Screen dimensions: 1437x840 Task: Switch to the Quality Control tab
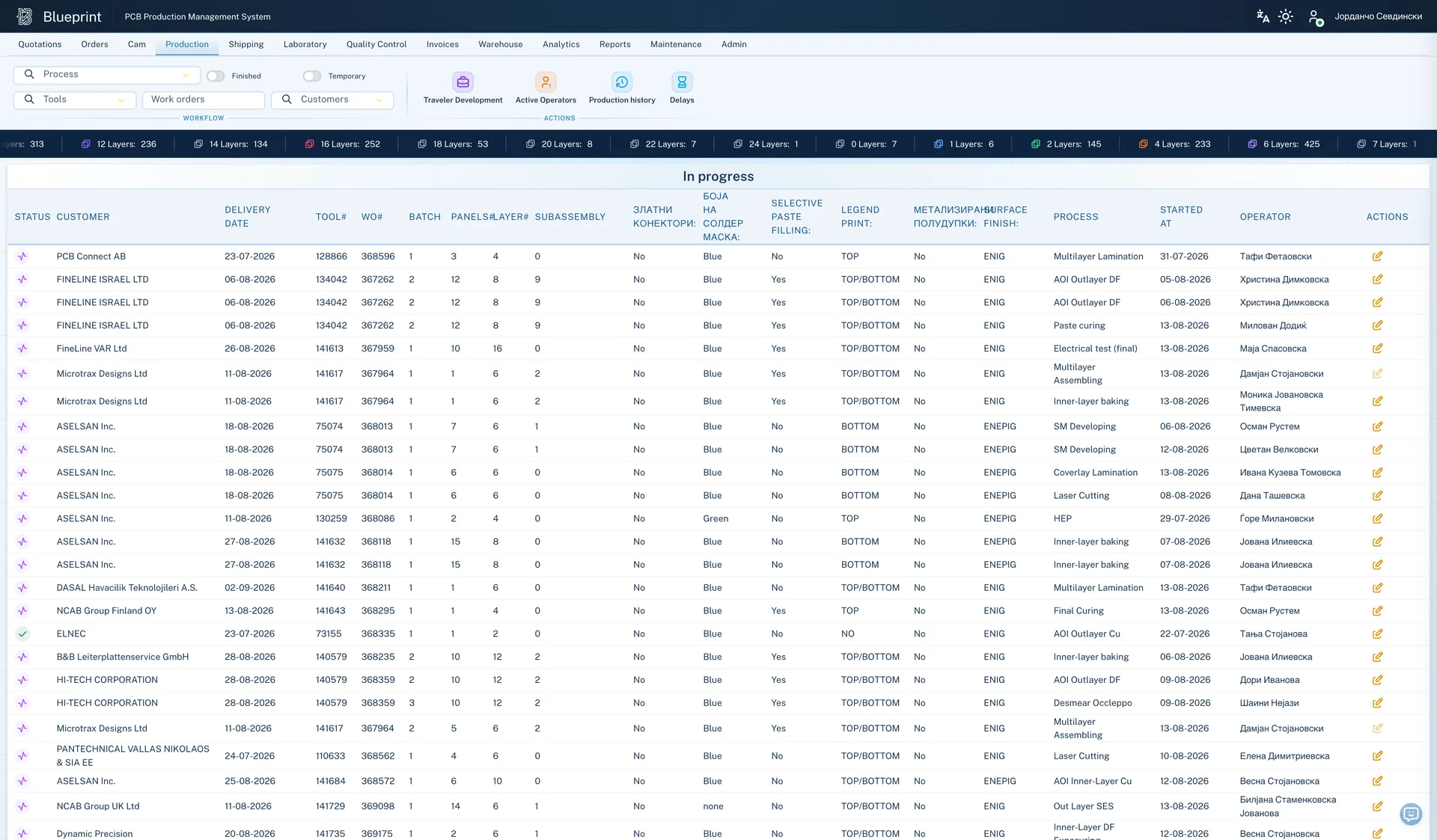point(376,44)
